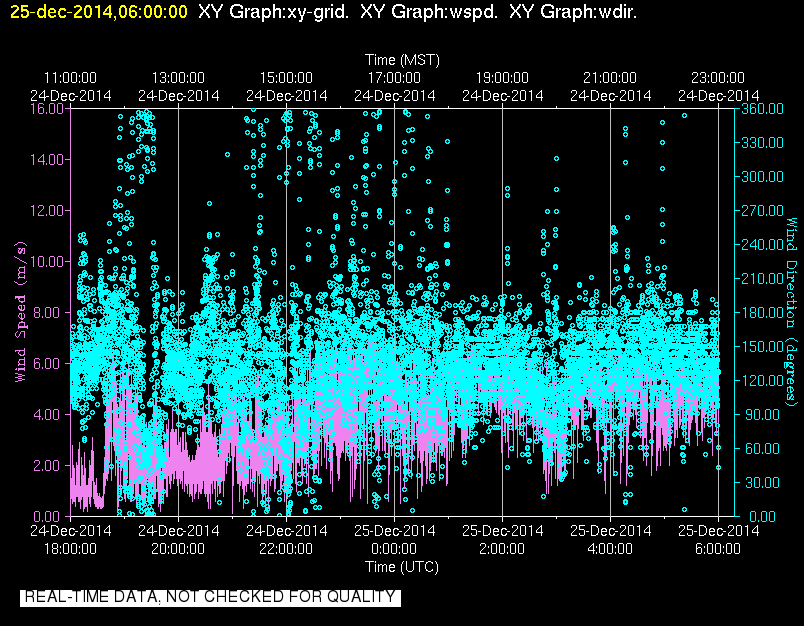Click the '2.00' wind speed tick label
This screenshot has width=804, height=626.
pos(50,466)
